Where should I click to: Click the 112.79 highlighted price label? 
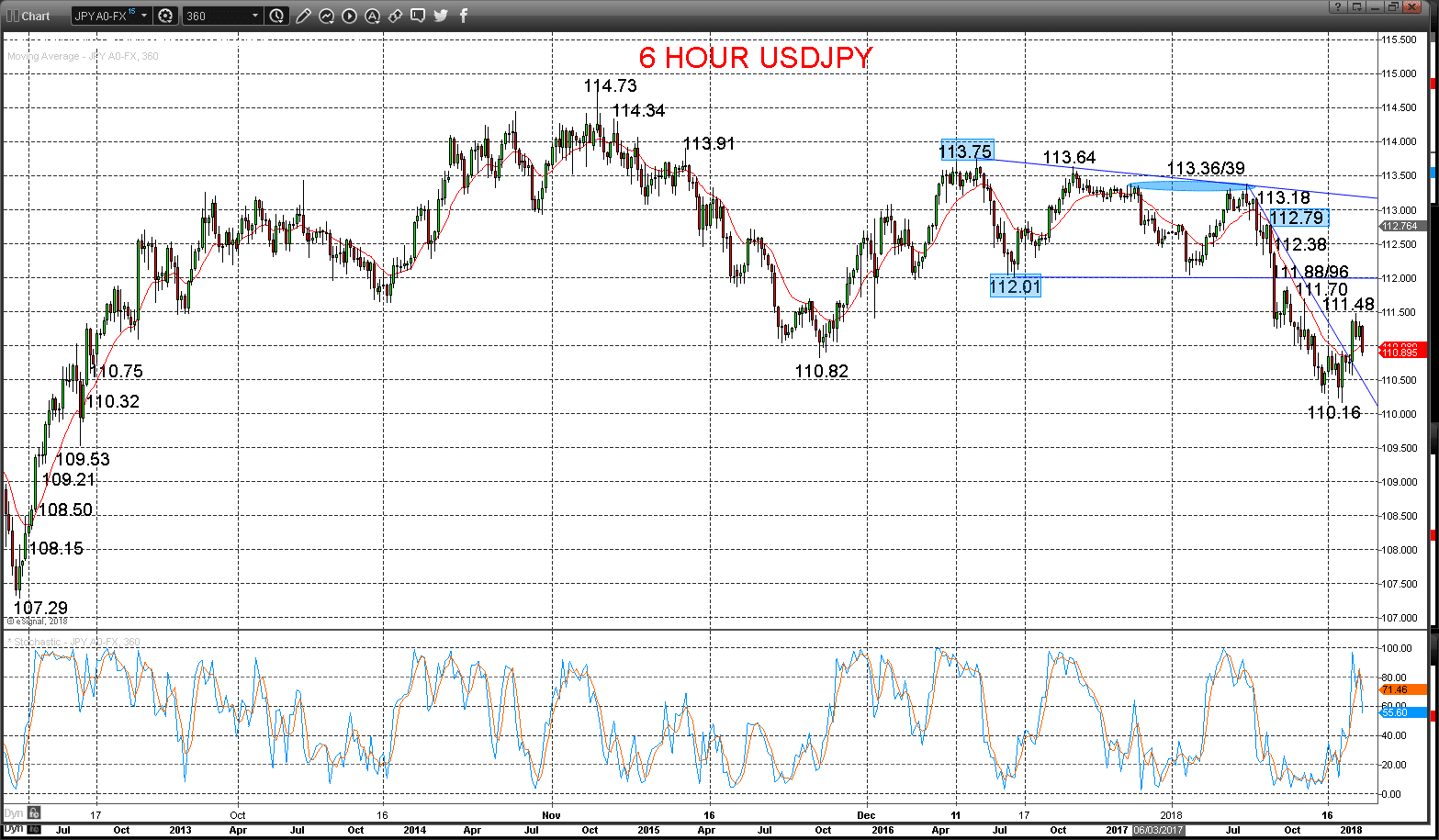1298,218
